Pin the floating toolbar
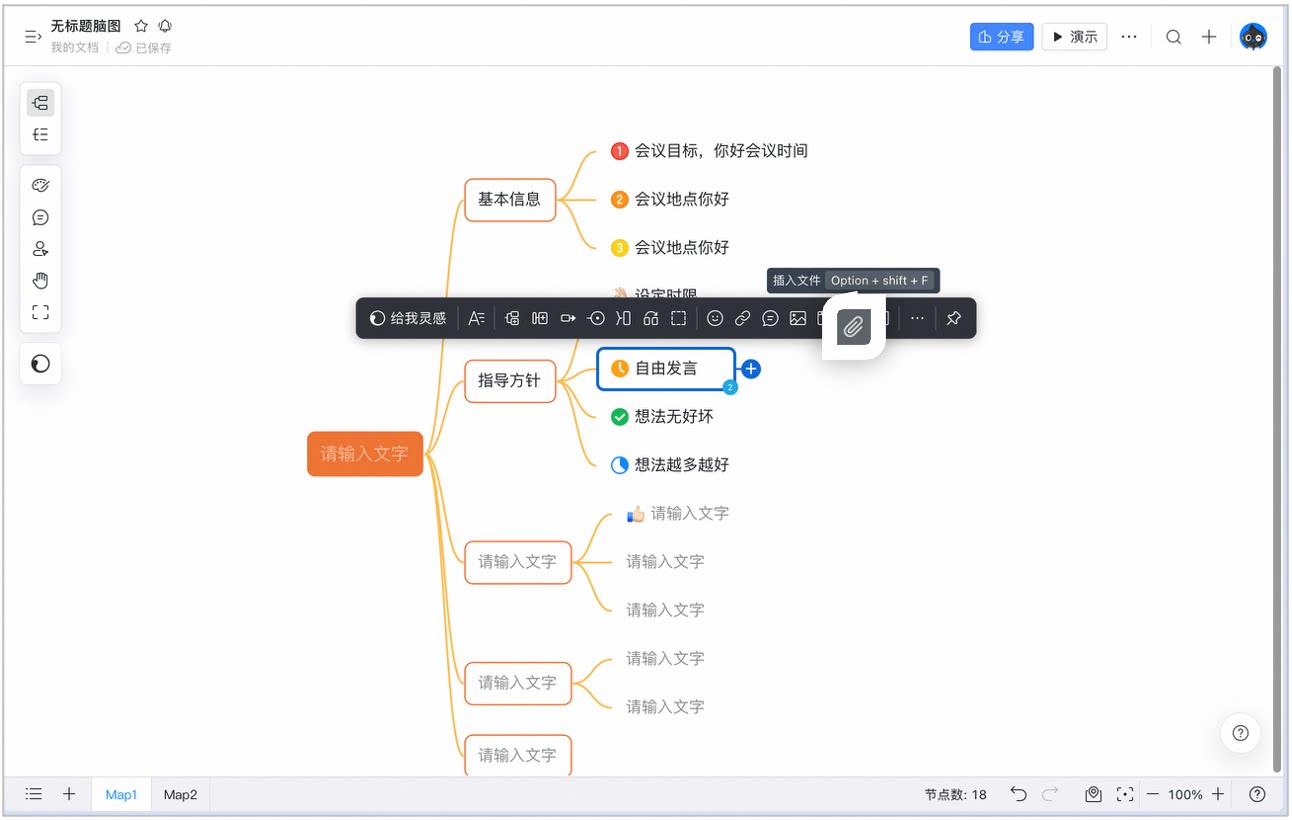The width and height of the screenshot is (1292, 820). pos(954,318)
